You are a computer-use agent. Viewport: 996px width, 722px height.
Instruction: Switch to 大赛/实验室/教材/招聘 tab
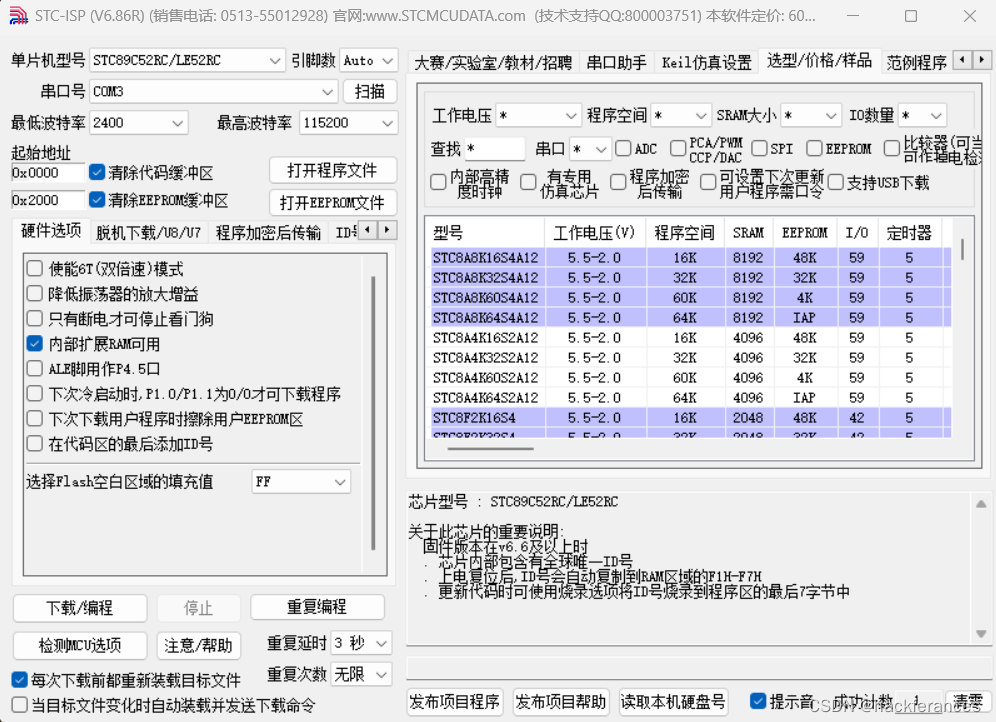pos(493,62)
